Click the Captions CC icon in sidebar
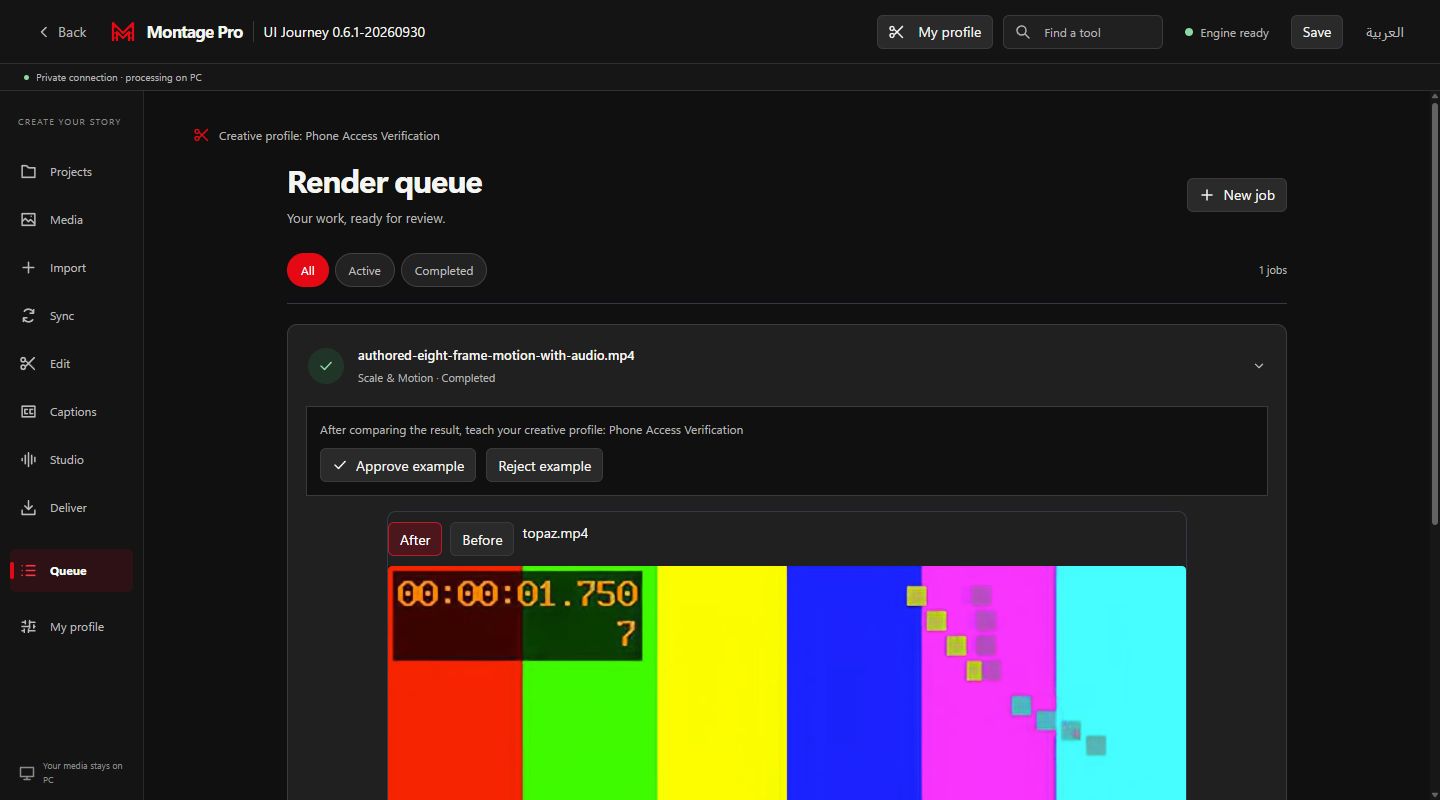 [28, 412]
